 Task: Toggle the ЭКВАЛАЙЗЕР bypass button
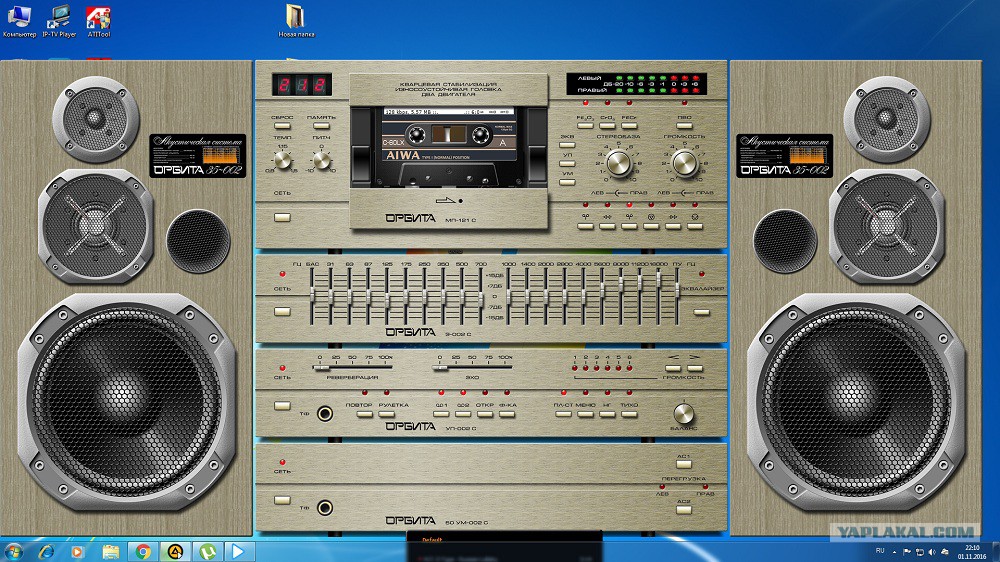[702, 312]
